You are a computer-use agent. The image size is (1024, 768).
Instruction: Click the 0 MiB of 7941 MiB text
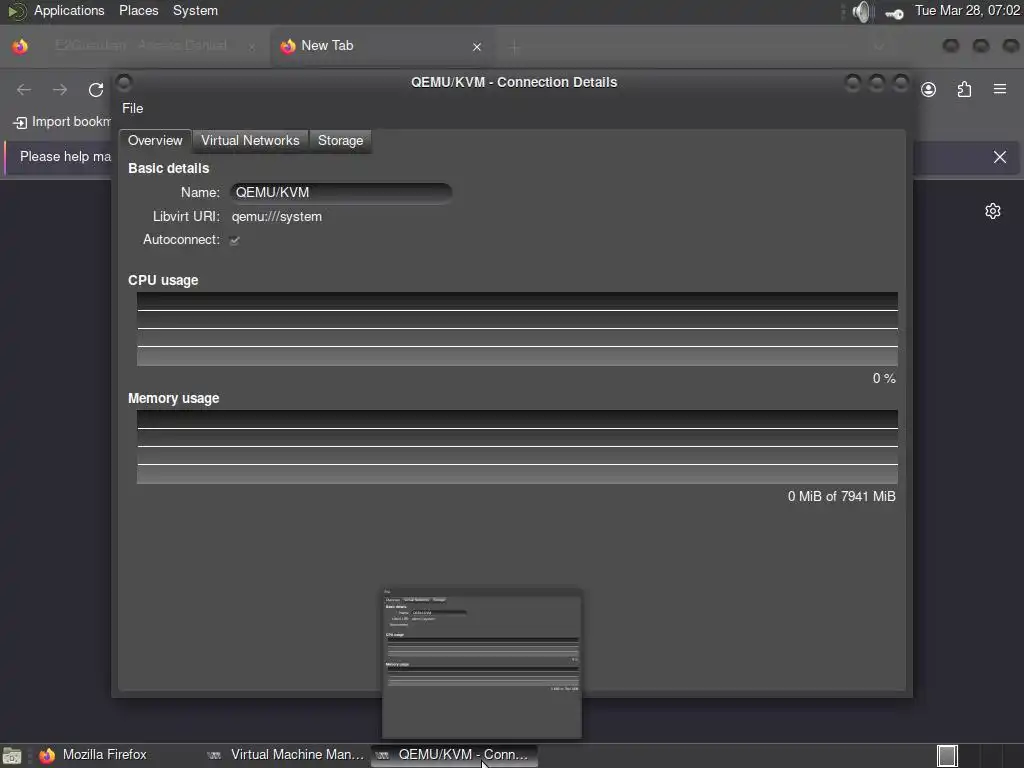(x=842, y=496)
